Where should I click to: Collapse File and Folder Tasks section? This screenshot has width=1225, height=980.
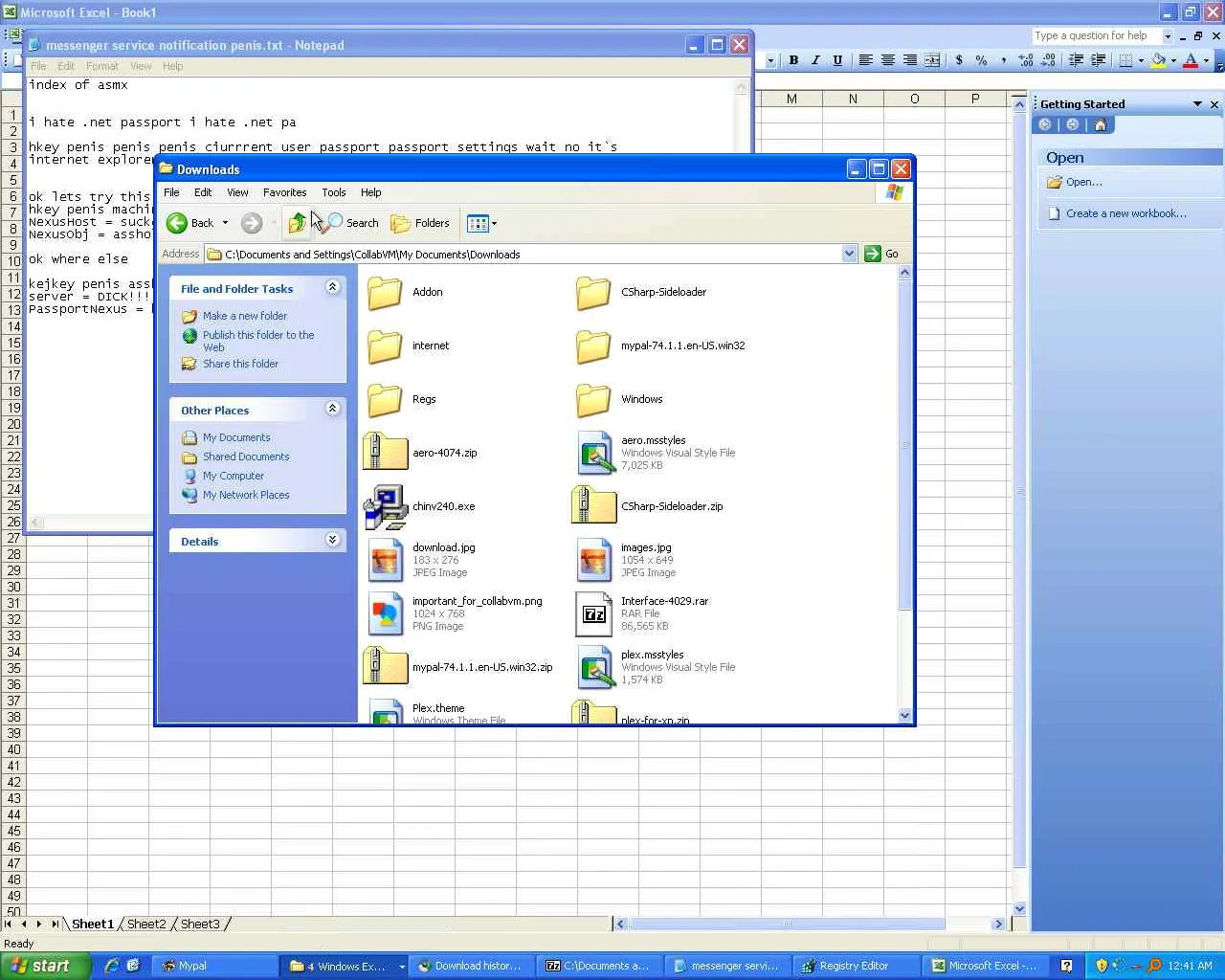[x=332, y=287]
